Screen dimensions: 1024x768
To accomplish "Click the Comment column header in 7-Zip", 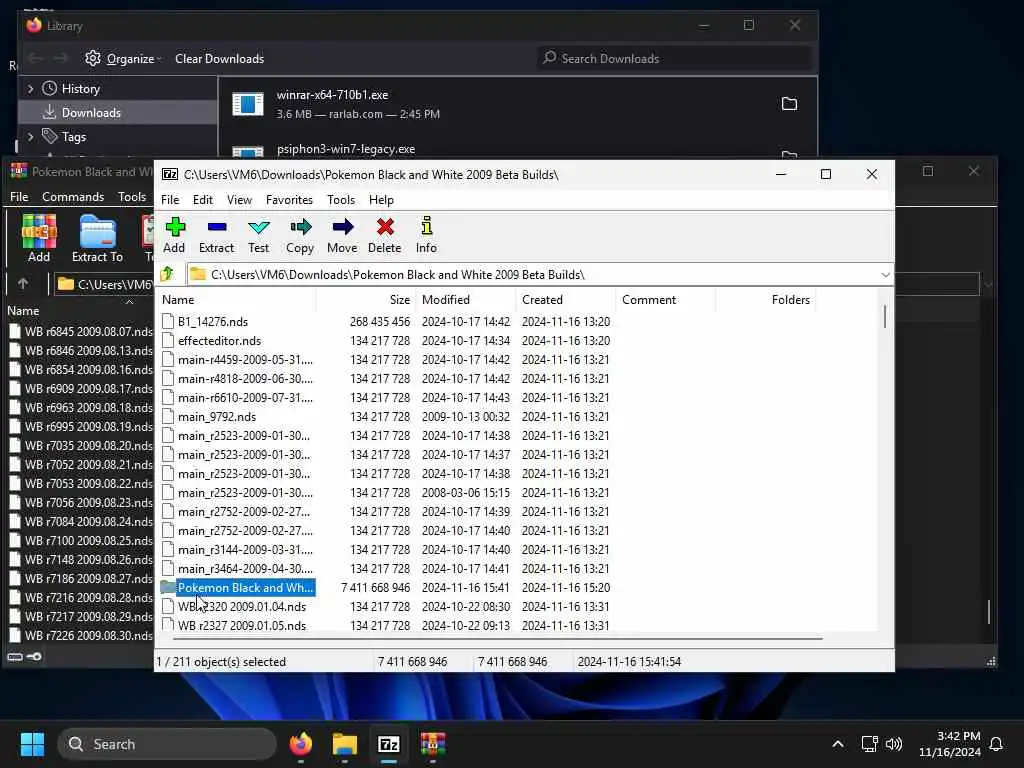I will pos(665,300).
